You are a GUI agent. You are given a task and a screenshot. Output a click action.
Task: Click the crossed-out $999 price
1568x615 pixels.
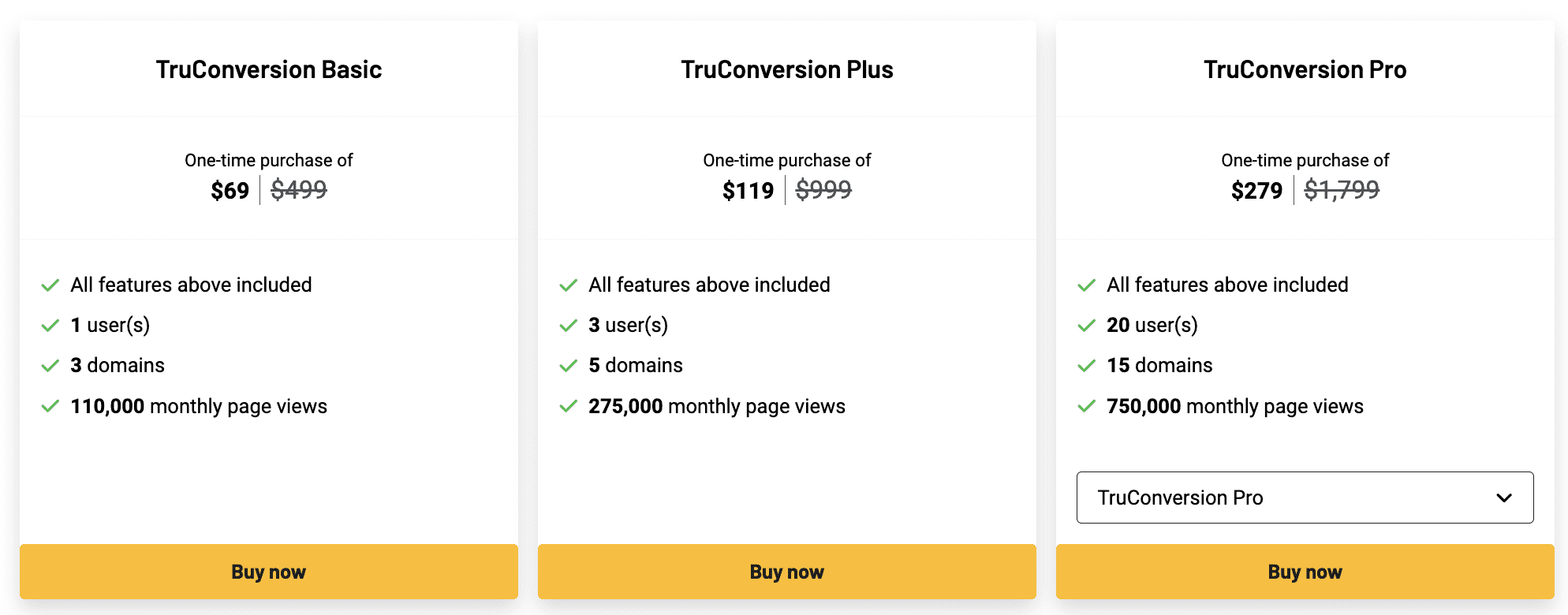point(823,190)
